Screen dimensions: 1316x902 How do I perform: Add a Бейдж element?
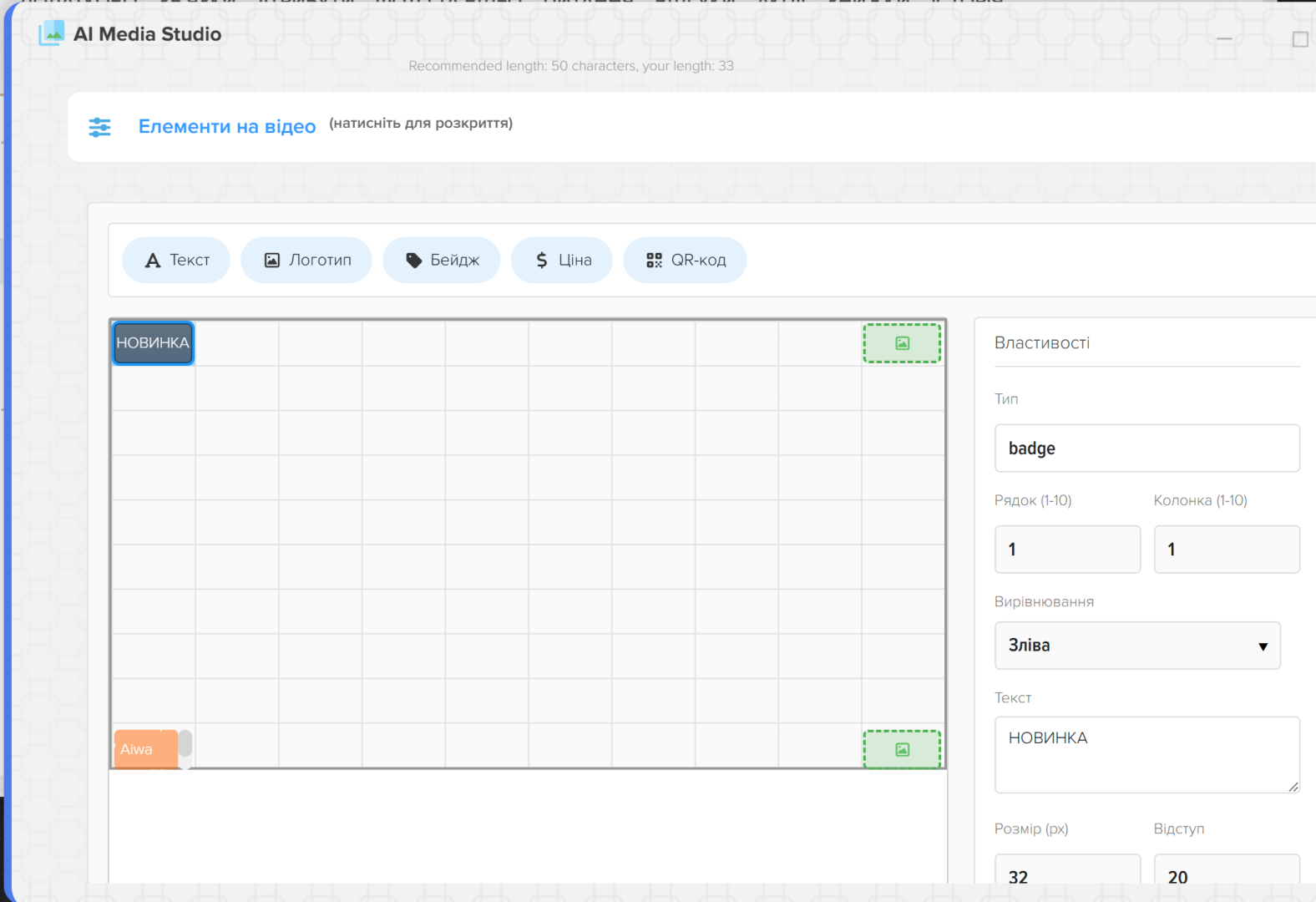point(442,260)
